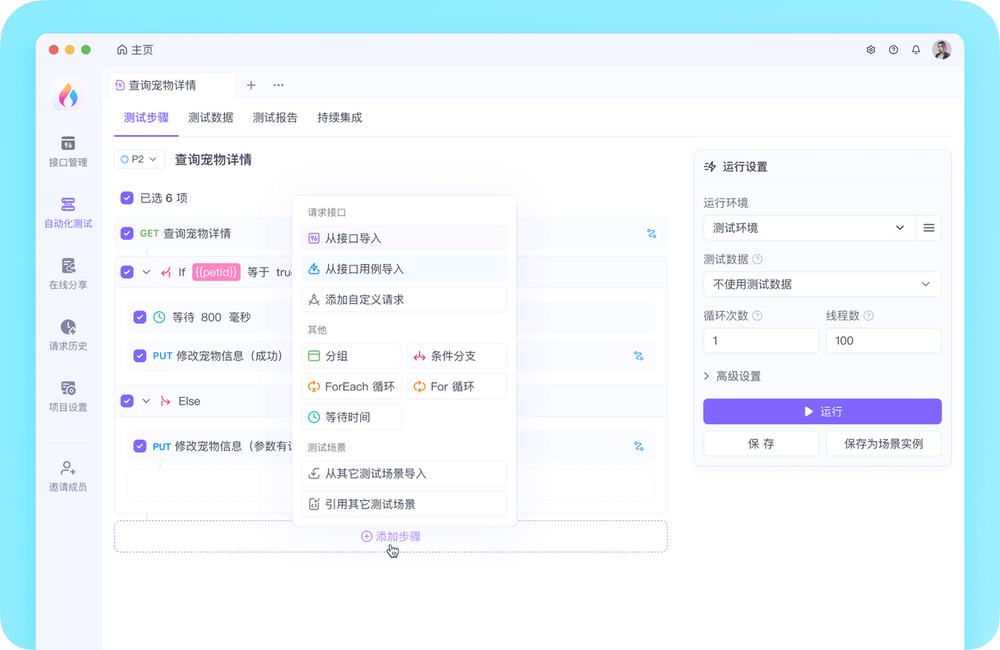Switch to the 测试报告 tab

tap(276, 117)
